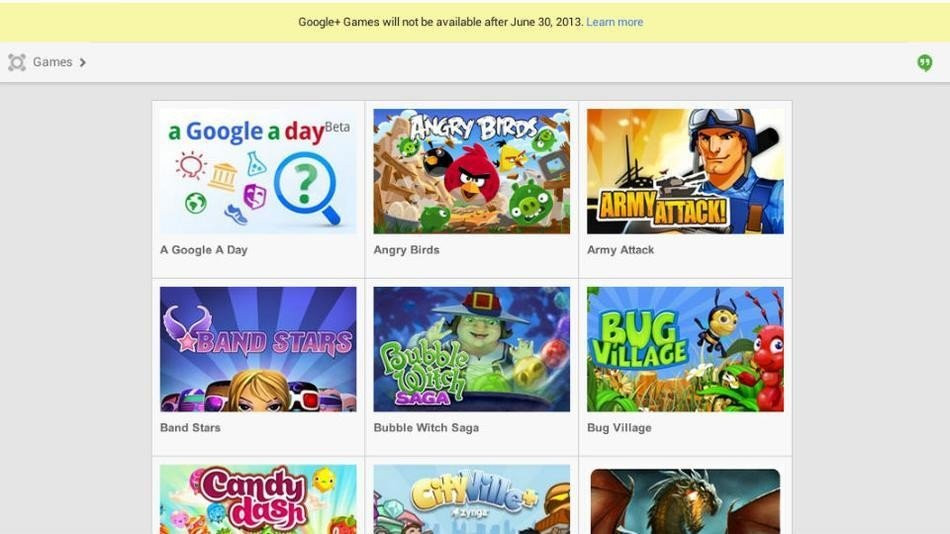Image resolution: width=950 pixels, height=534 pixels.
Task: Open the green Hangouts chat icon
Action: pos(925,62)
